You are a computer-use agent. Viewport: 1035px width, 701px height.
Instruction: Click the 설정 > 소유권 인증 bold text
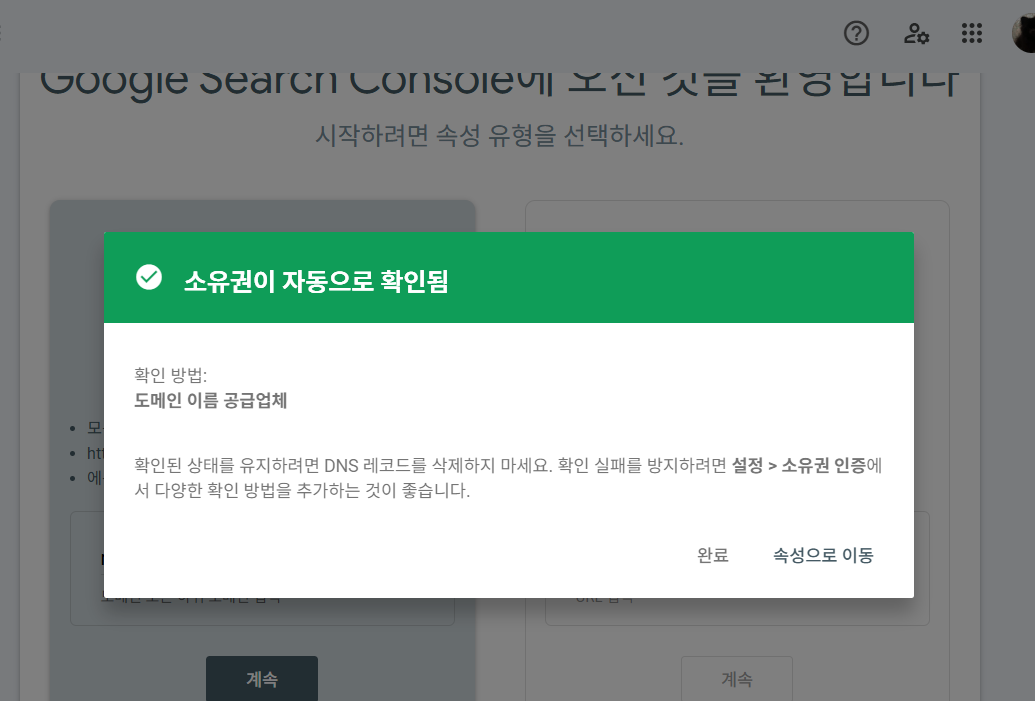(799, 465)
